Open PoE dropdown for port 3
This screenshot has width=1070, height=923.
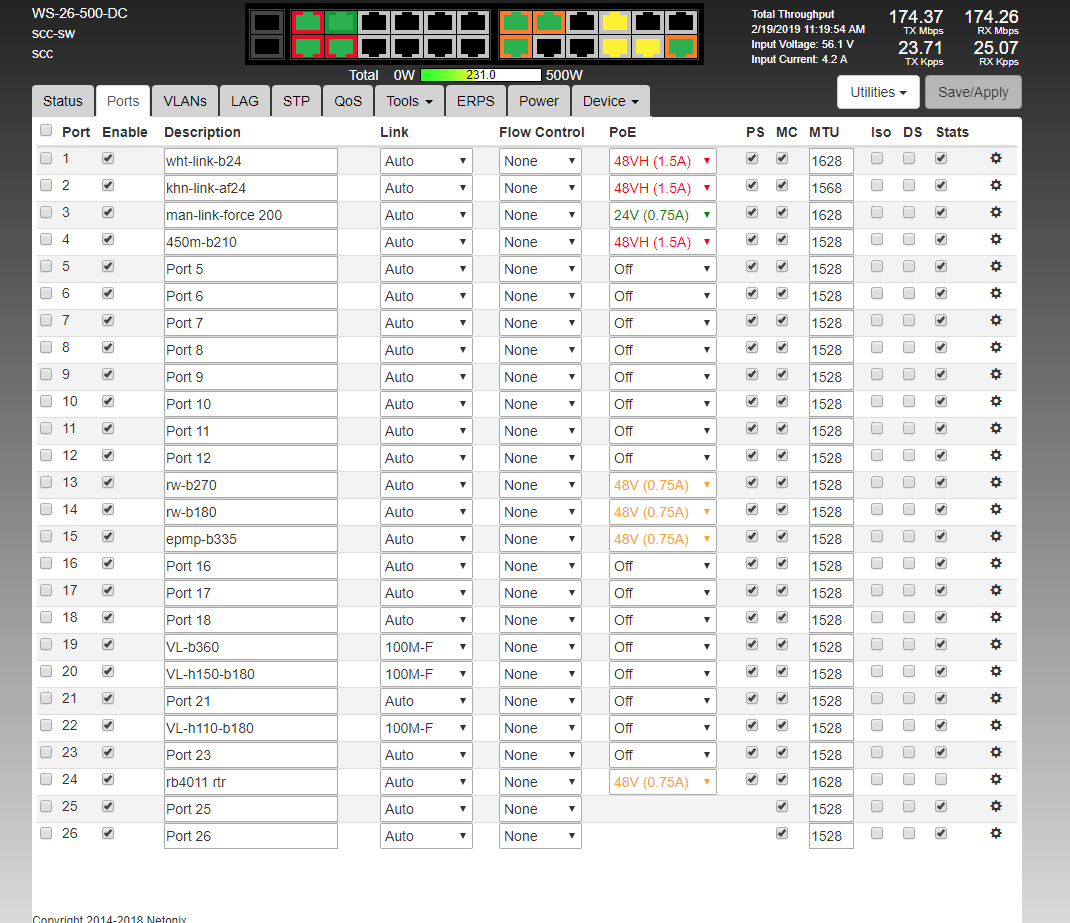tap(662, 215)
